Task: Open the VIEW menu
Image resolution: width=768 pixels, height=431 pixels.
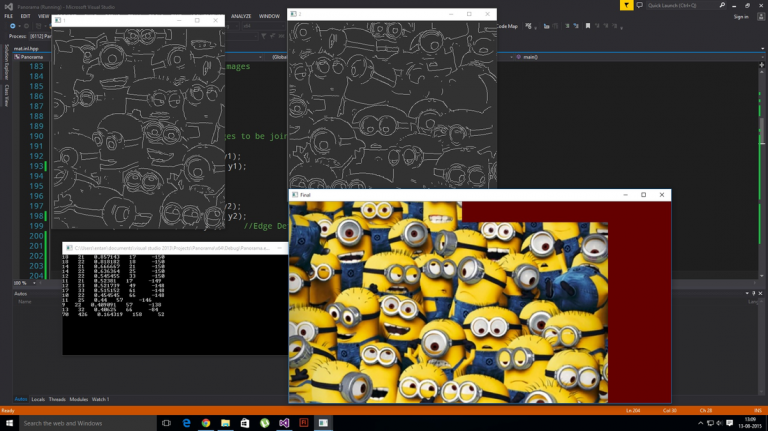Action: point(44,16)
